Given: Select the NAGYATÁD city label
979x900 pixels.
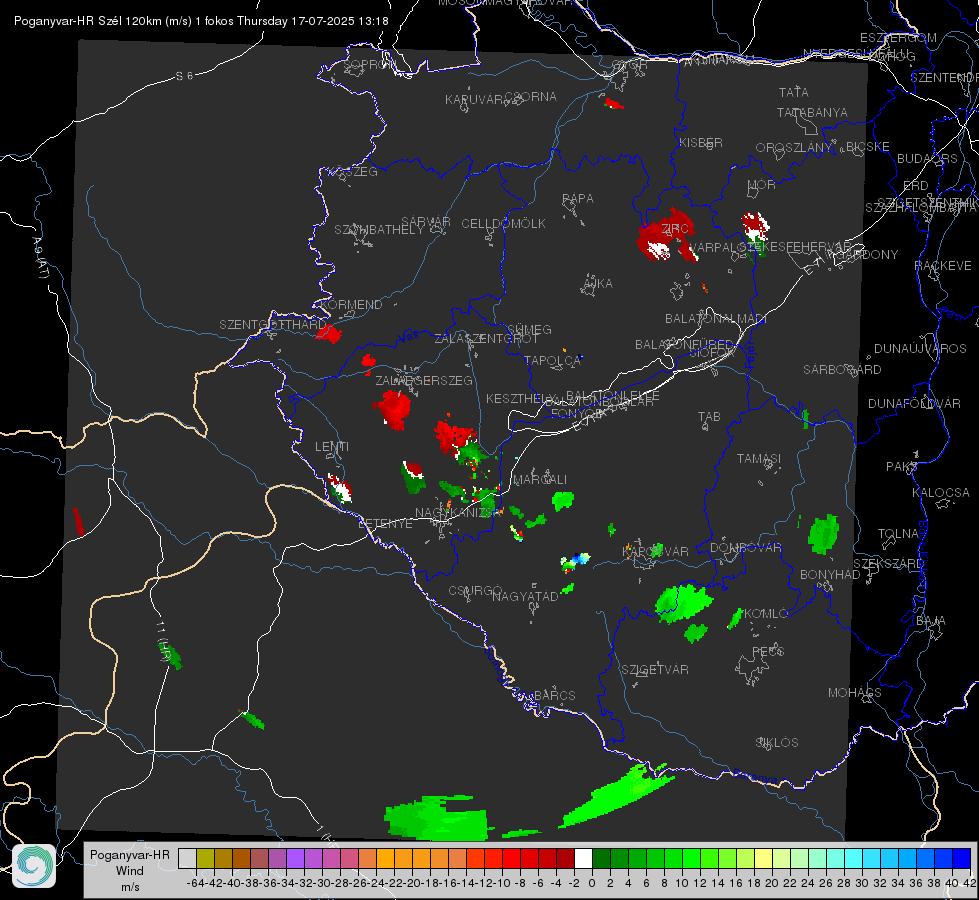Looking at the screenshot, I should [x=525, y=596].
